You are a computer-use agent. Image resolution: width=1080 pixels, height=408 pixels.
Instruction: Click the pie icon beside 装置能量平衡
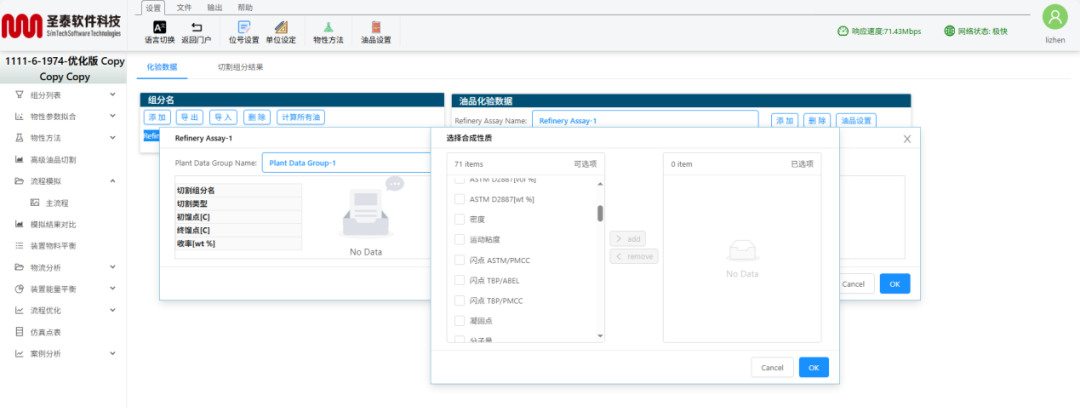[19, 289]
